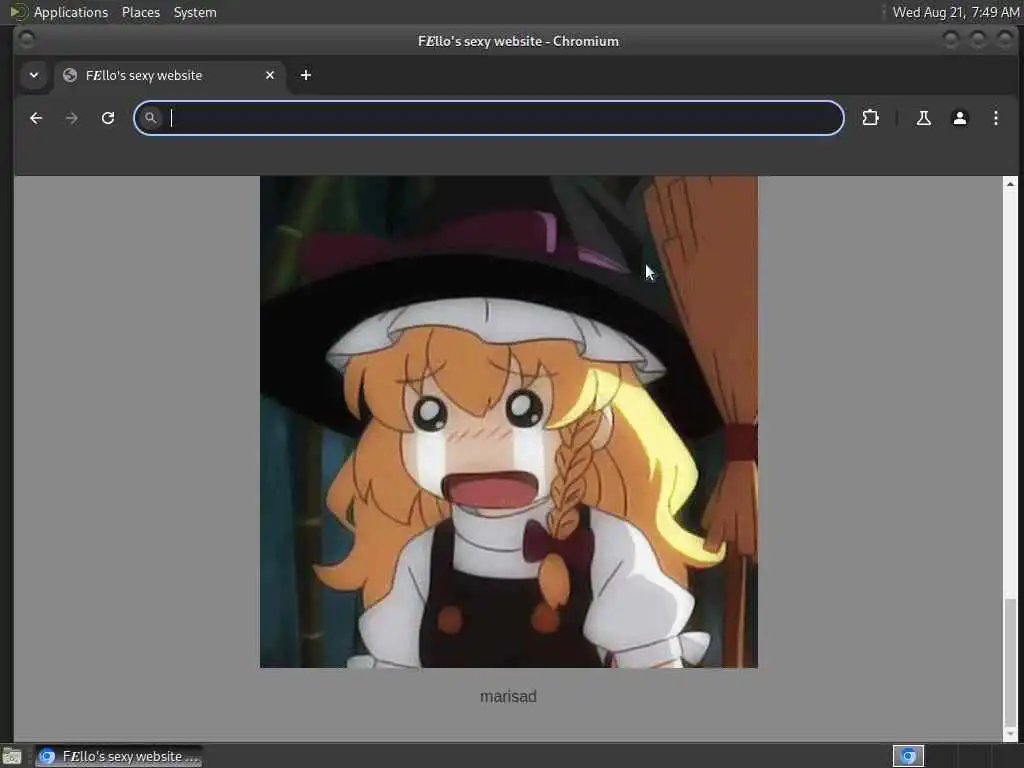Click the clock showing Wed Aug 21
This screenshot has width=1024, height=768.
coord(955,12)
